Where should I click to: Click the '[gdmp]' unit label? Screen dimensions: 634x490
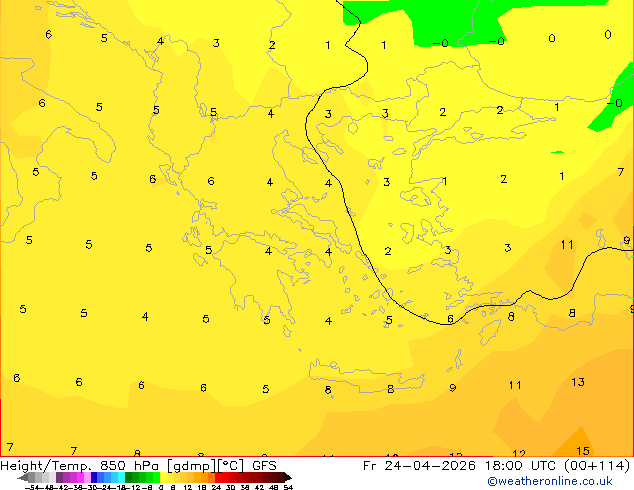pyautogui.click(x=191, y=466)
